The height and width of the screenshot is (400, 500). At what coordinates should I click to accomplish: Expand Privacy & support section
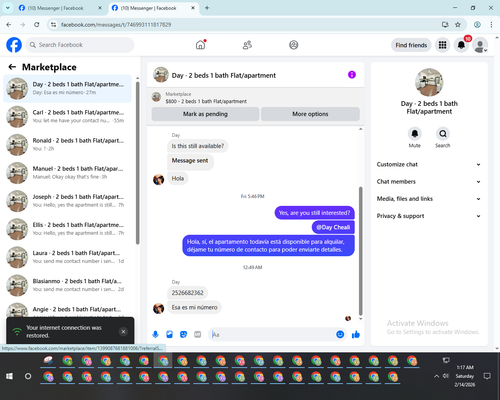(429, 216)
